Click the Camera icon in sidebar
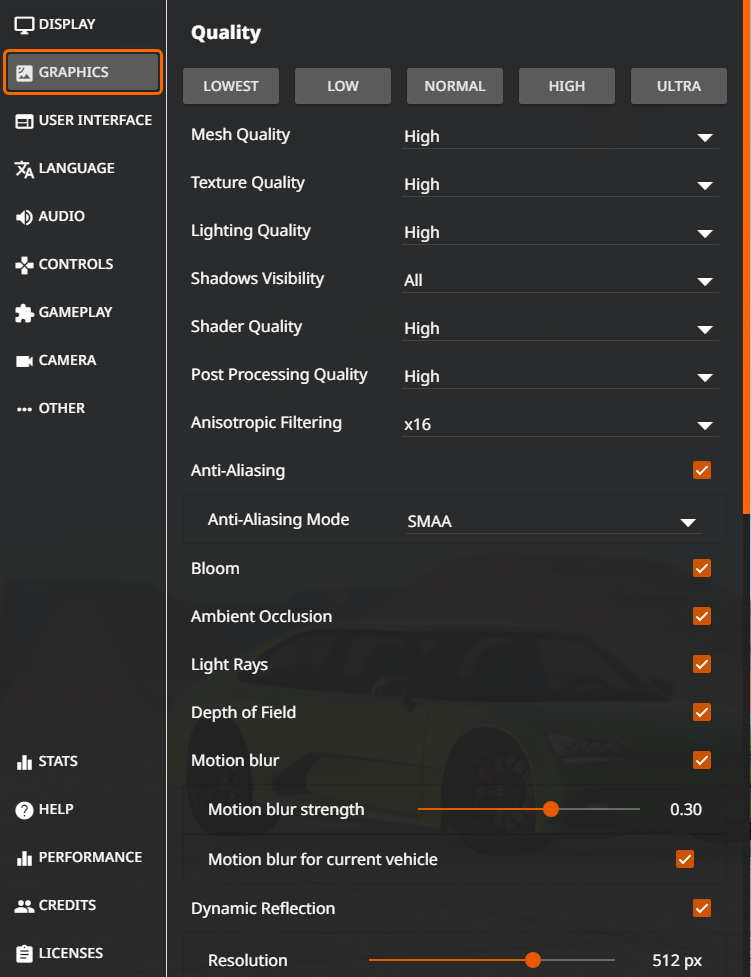Screen dimensions: 751x977 (24, 361)
